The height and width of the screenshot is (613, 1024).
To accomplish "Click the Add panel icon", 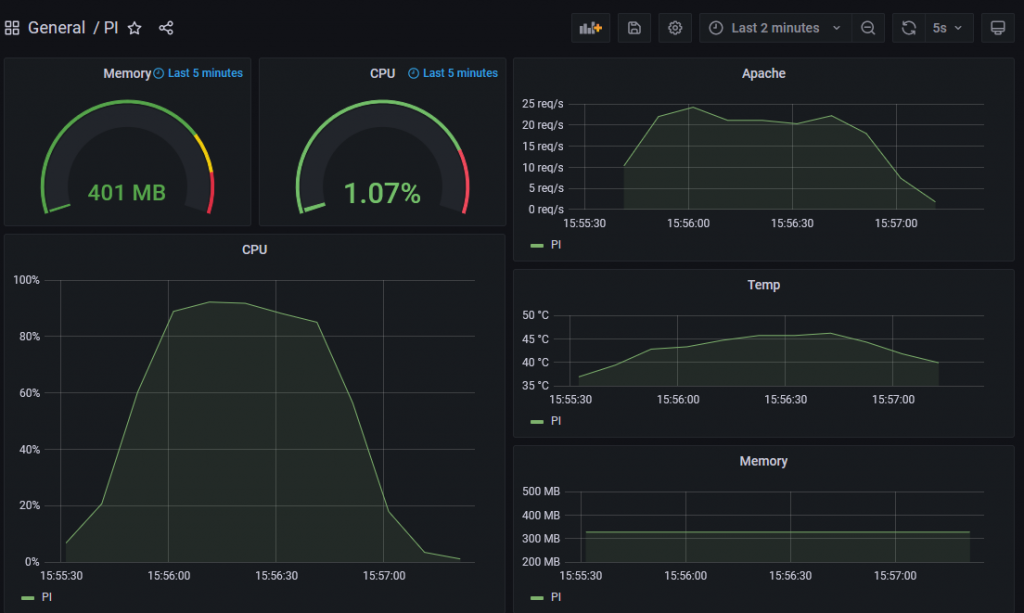I will [x=590, y=28].
